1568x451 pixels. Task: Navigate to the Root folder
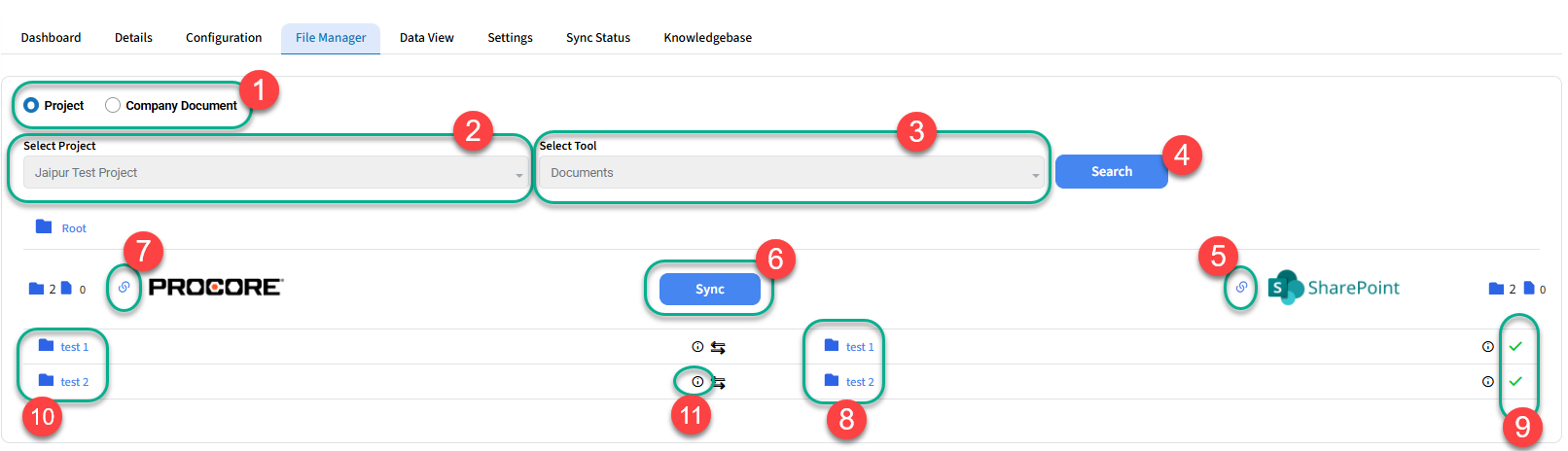click(73, 228)
